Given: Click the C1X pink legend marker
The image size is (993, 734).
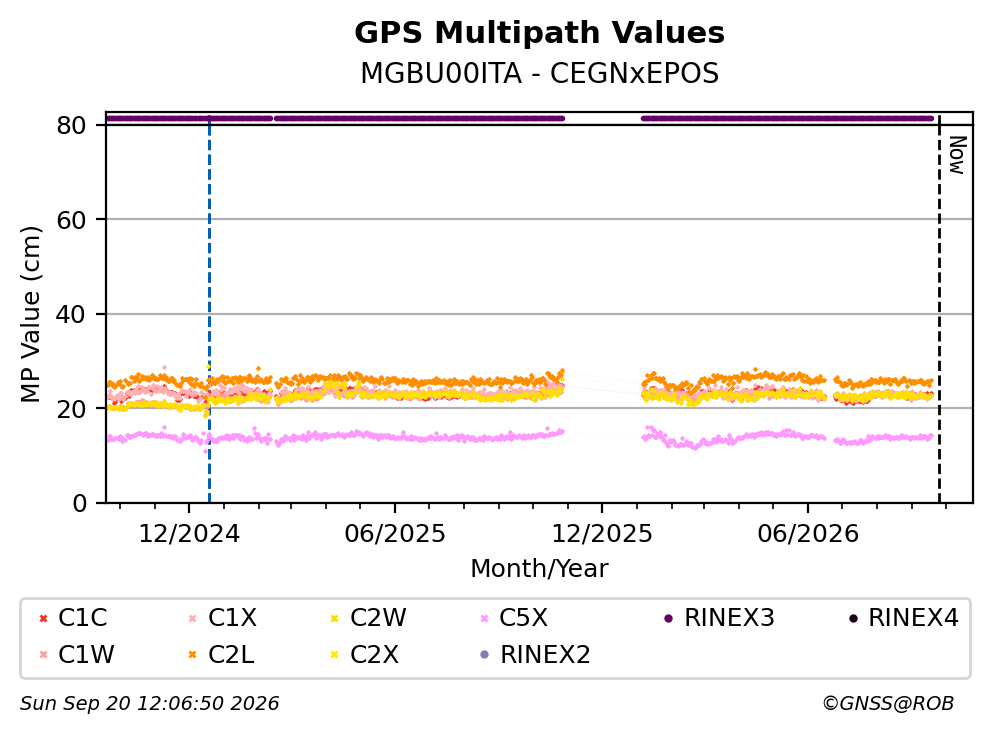Looking at the screenshot, I should tap(193, 619).
